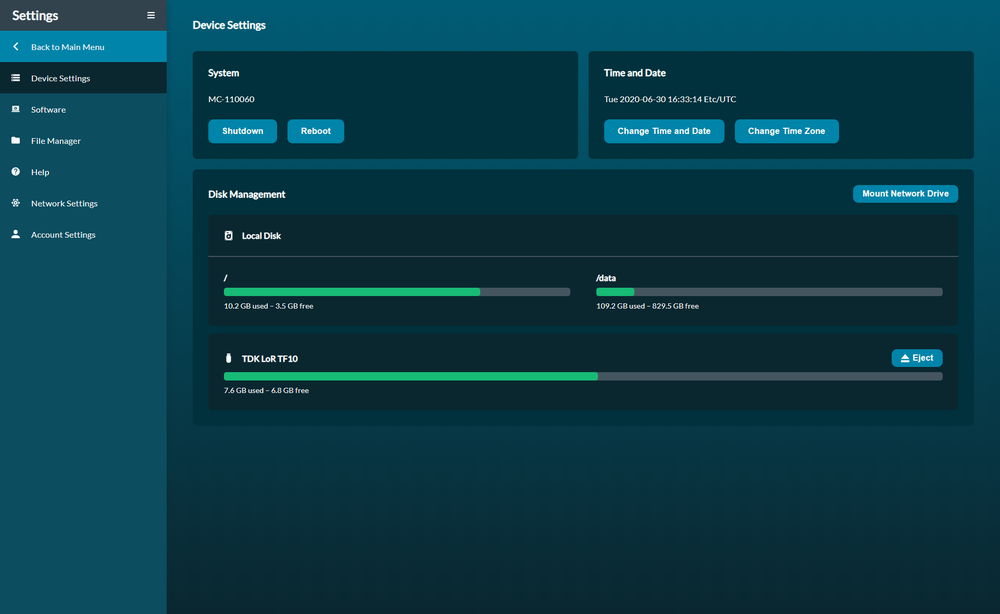Click the Help question mark icon
The width and height of the screenshot is (1000, 614).
(16, 172)
